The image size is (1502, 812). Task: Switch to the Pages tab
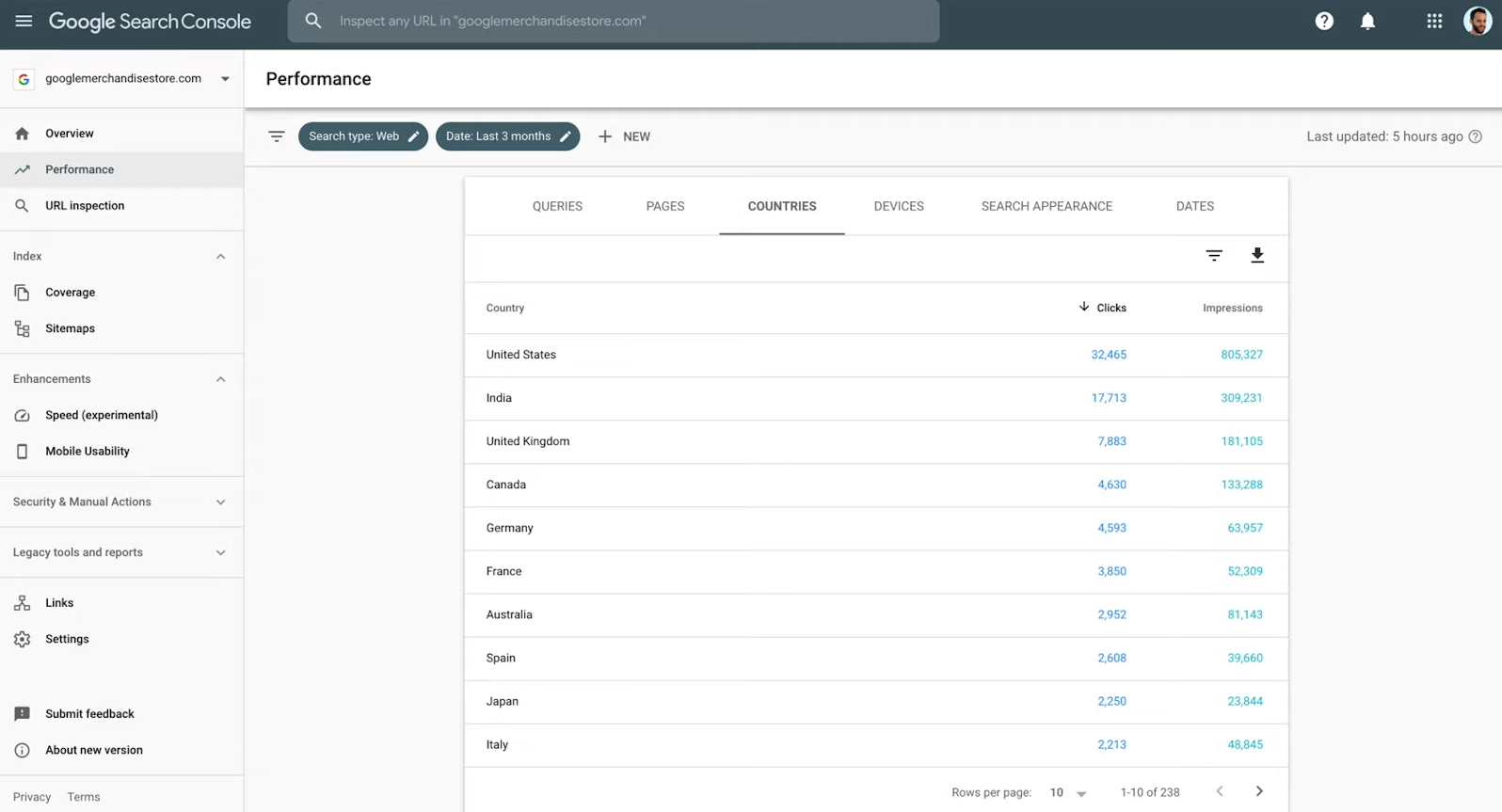click(x=665, y=206)
